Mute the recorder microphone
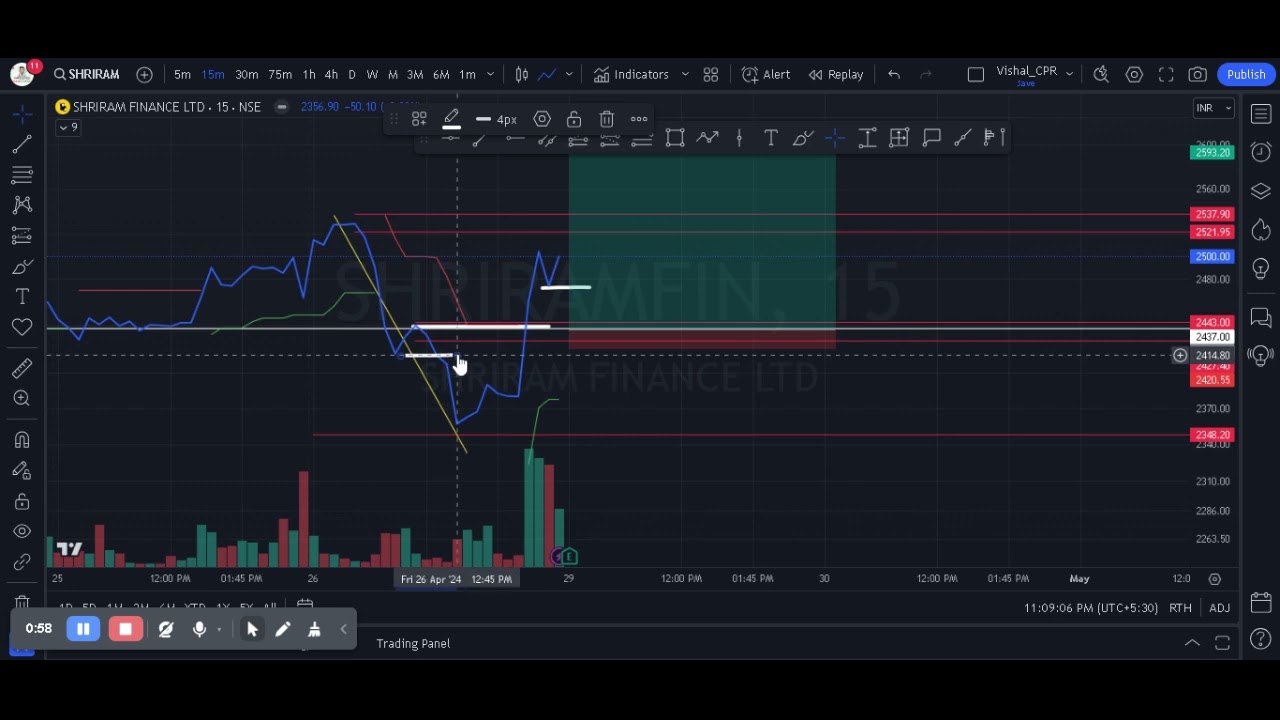Viewport: 1280px width, 720px height. (199, 629)
